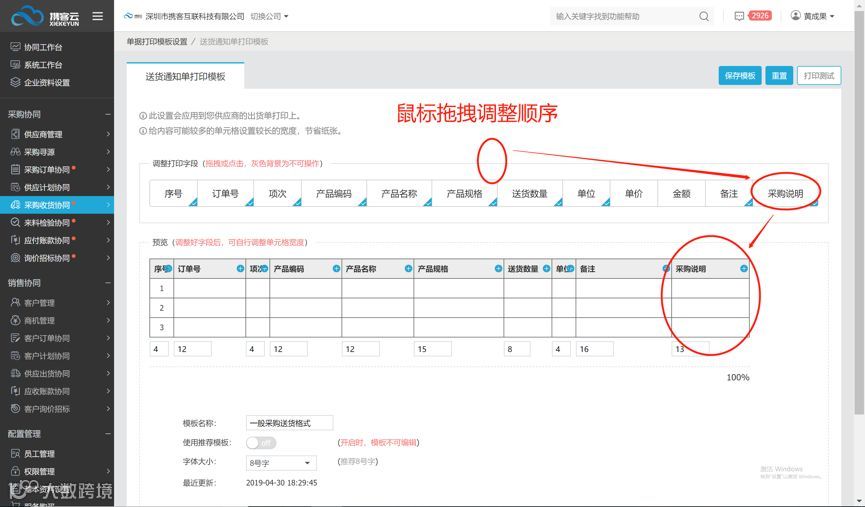Click the blue plus on 送货数量 preview column
865x507 pixels.
tap(546, 268)
